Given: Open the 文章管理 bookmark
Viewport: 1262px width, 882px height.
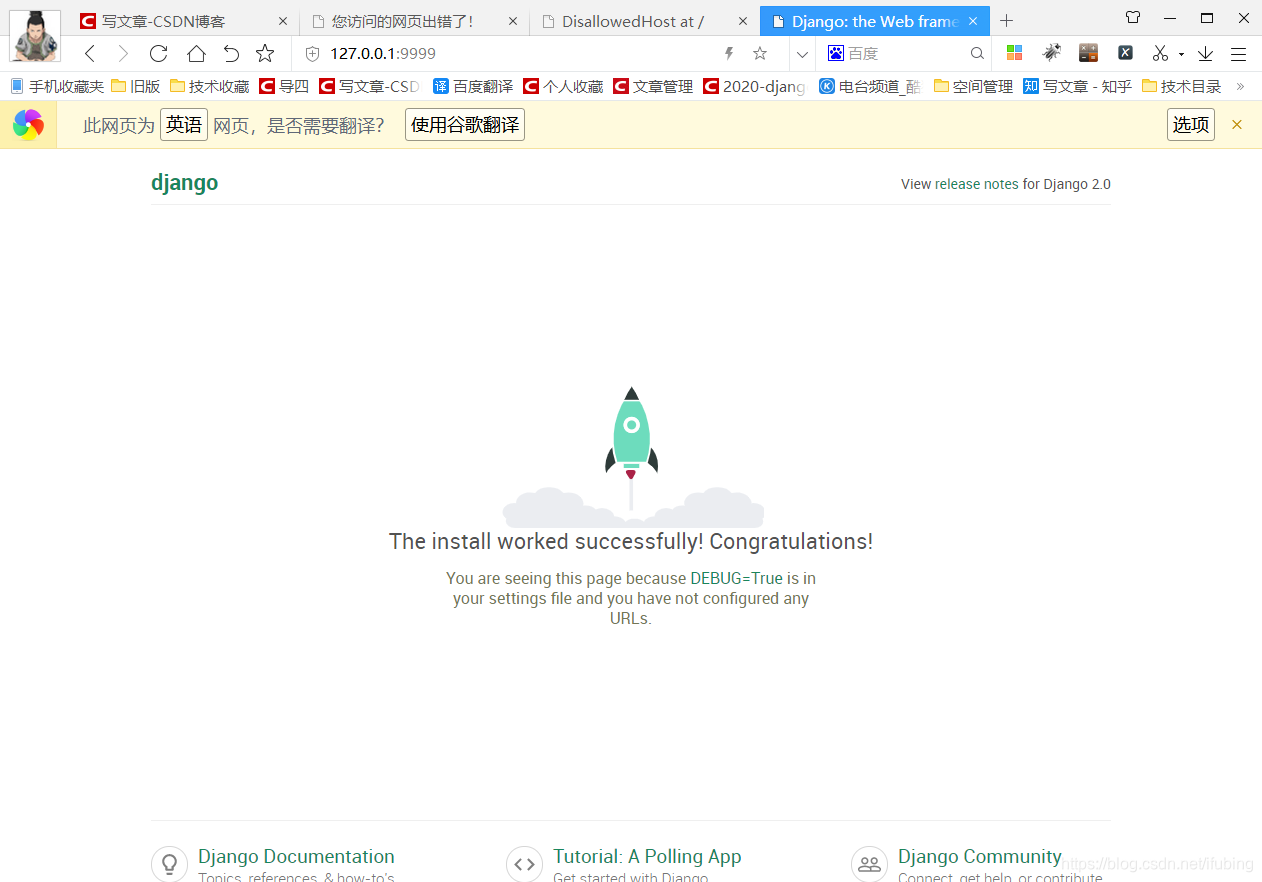Looking at the screenshot, I should coord(653,87).
